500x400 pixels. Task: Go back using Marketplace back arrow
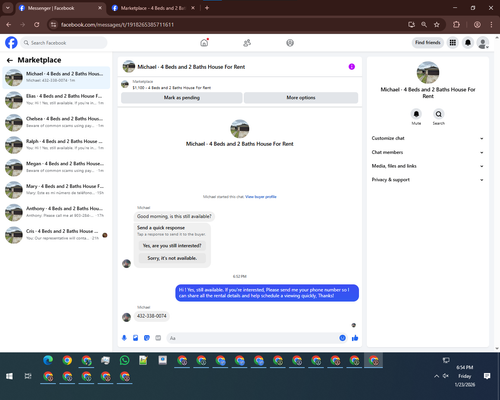[x=10, y=60]
